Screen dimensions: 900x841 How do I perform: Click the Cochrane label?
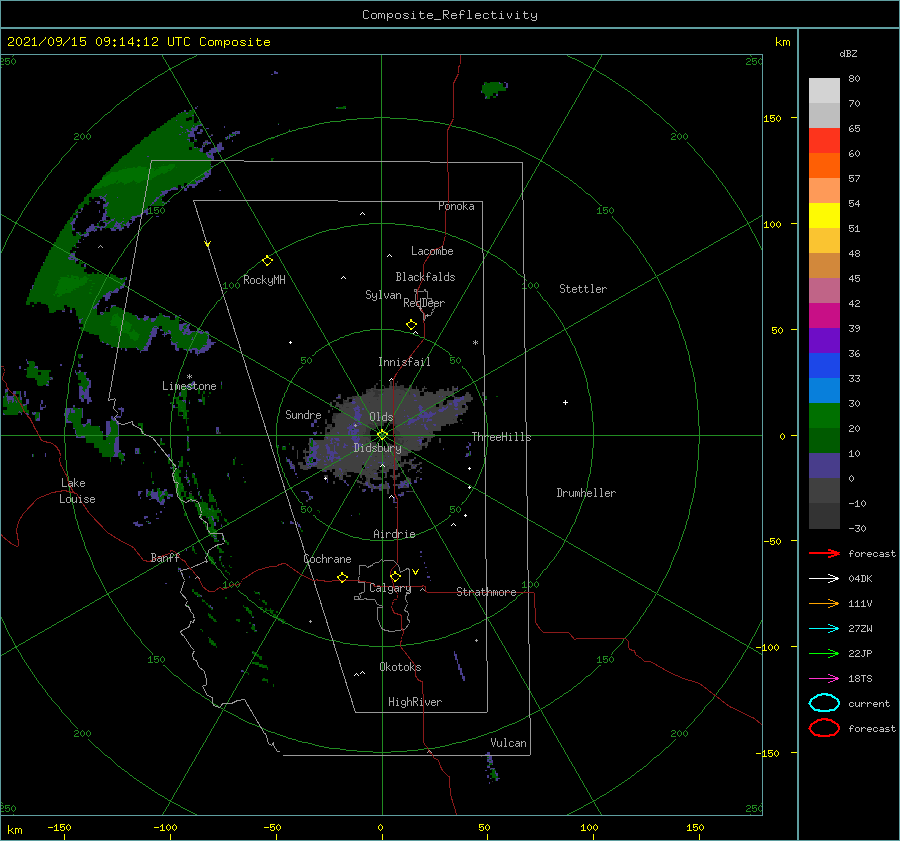327,559
